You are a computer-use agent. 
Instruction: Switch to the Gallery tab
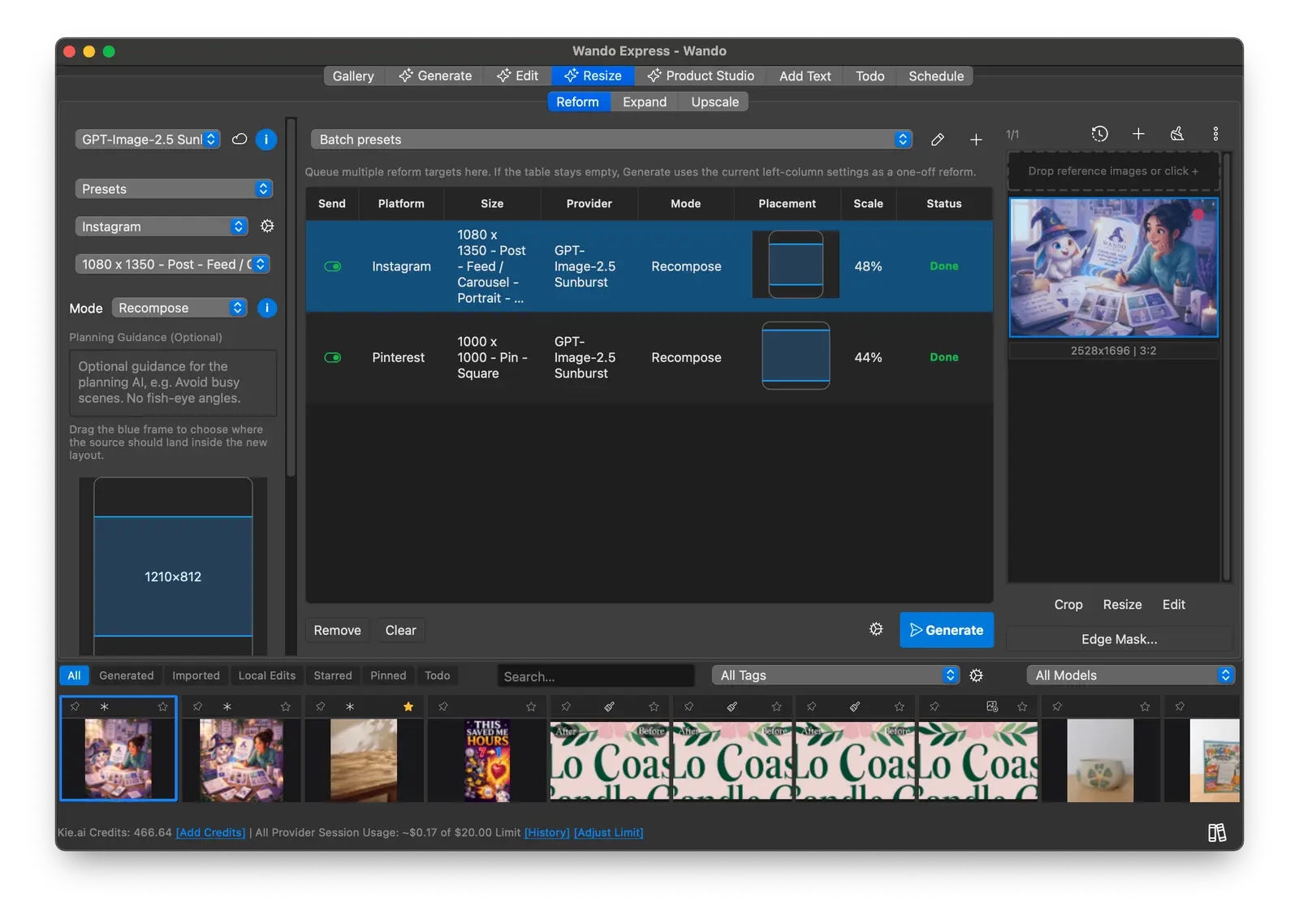coord(353,76)
